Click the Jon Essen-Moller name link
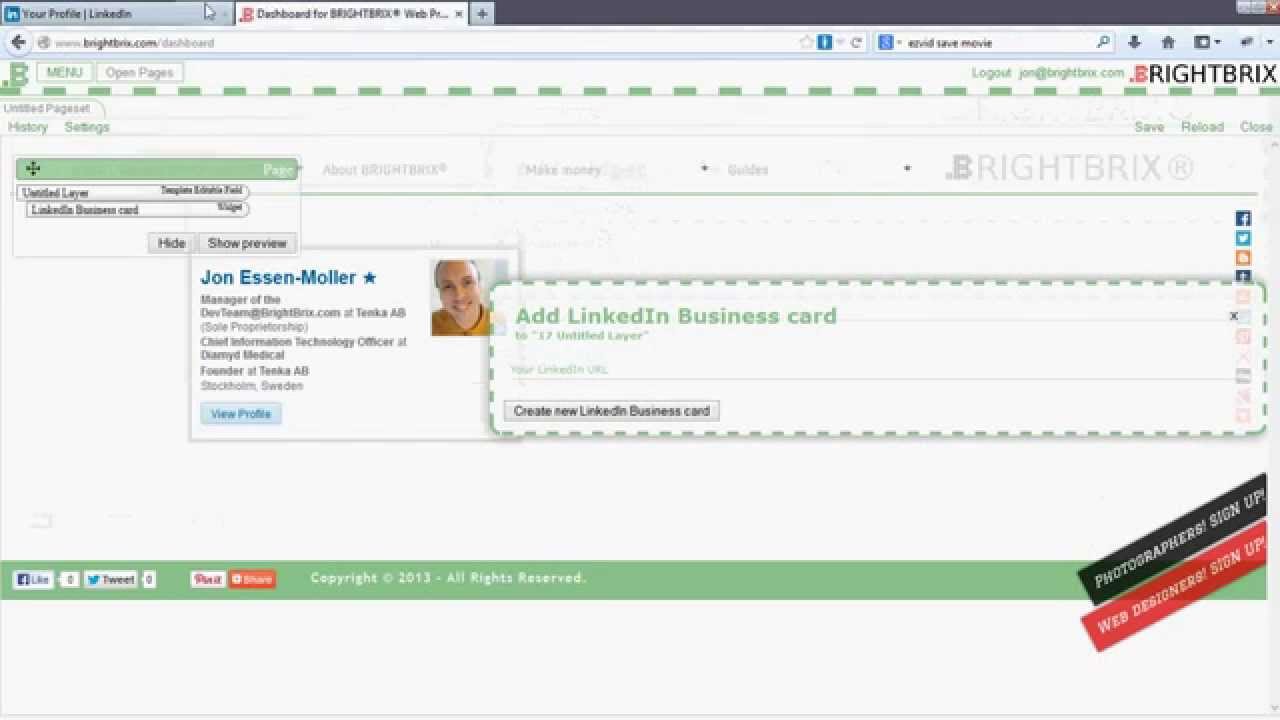 278,277
